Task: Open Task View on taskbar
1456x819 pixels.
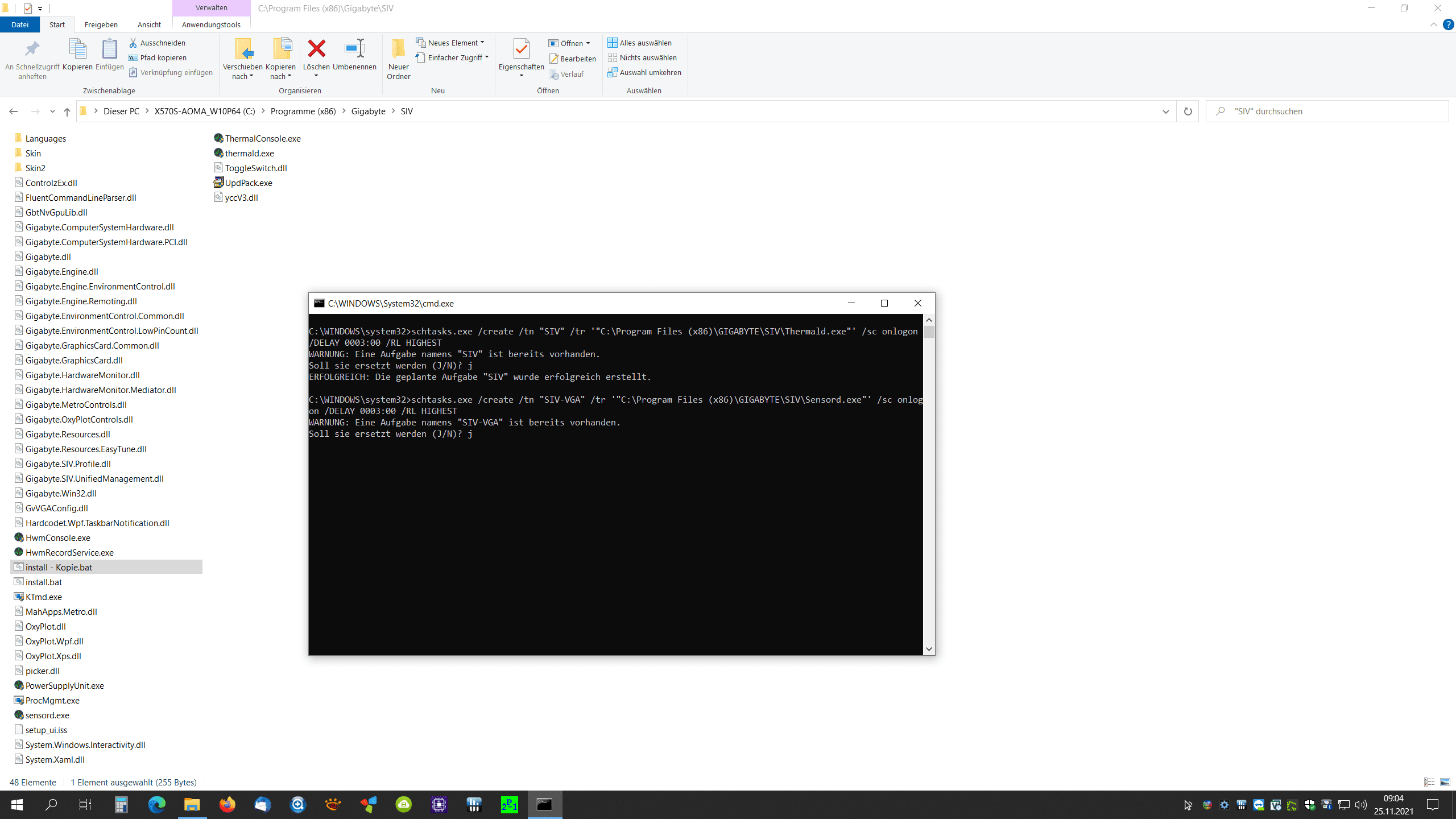Action: pyautogui.click(x=85, y=805)
